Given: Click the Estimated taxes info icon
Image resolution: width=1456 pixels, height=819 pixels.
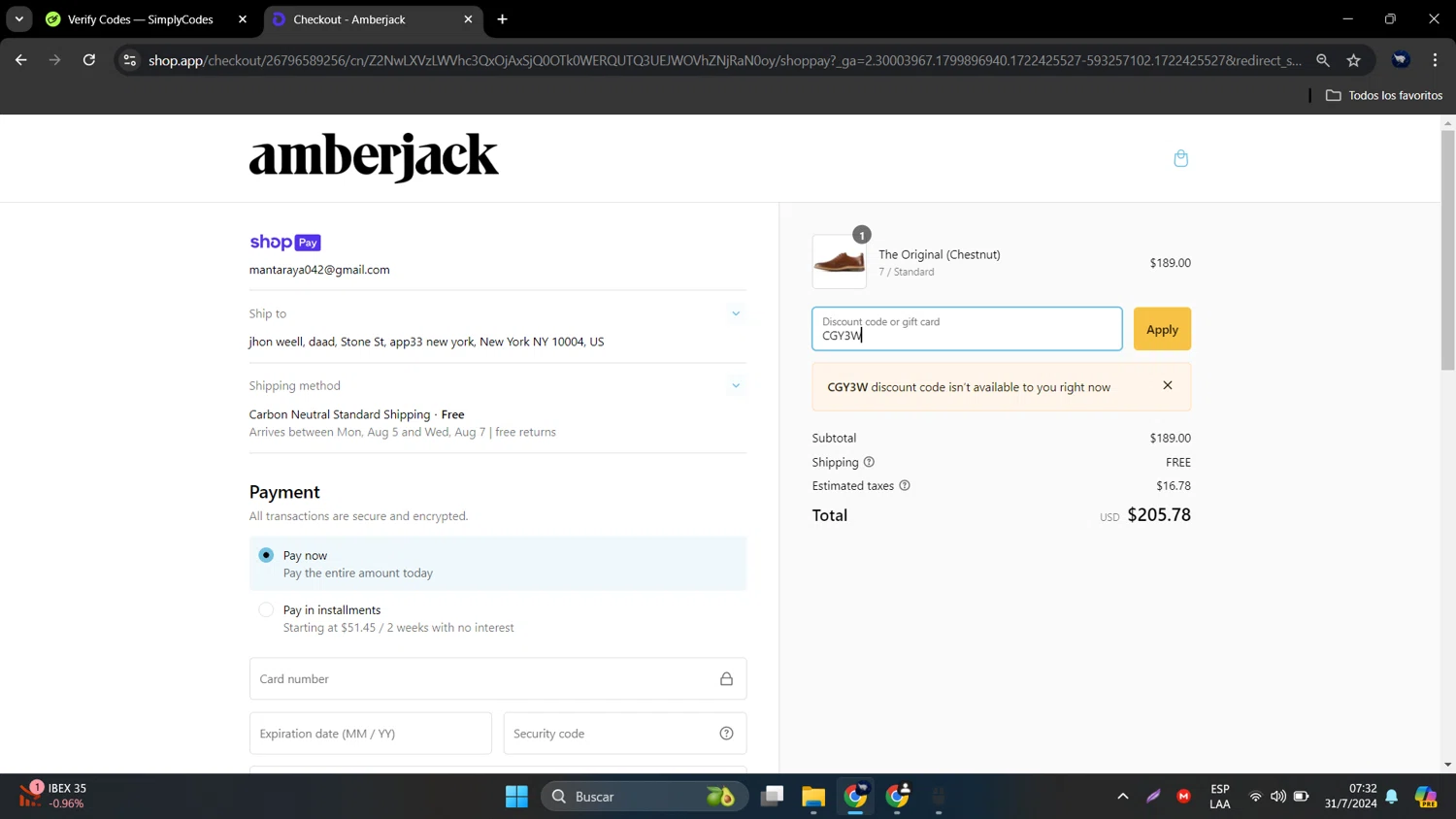Looking at the screenshot, I should click(905, 485).
